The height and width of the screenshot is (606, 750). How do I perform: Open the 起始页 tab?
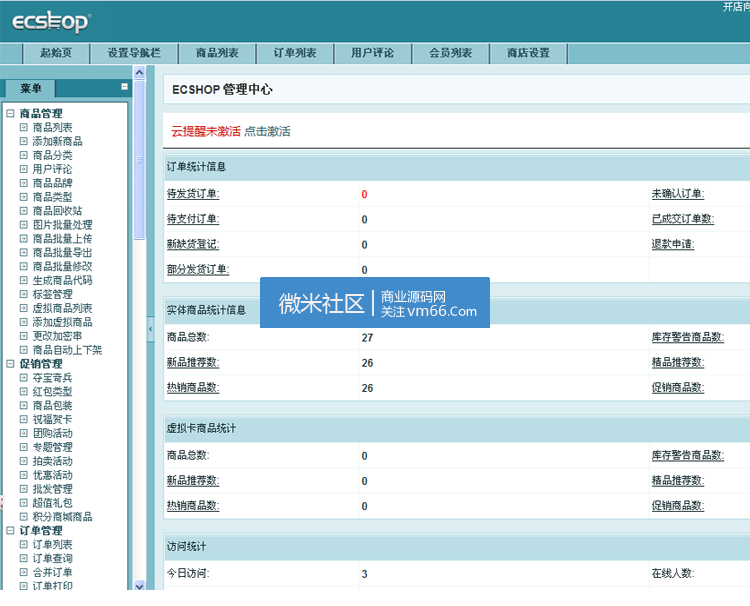tap(56, 53)
